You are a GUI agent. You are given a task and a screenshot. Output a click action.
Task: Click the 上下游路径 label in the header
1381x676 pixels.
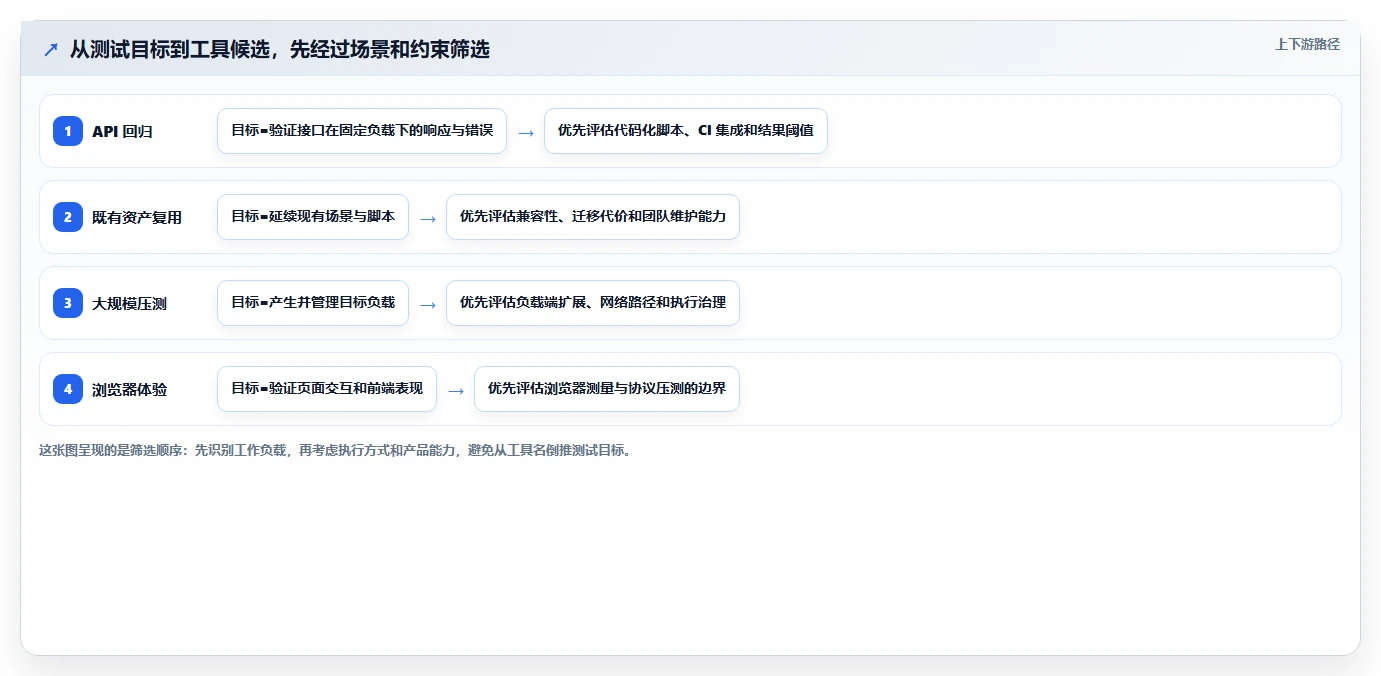click(1307, 44)
